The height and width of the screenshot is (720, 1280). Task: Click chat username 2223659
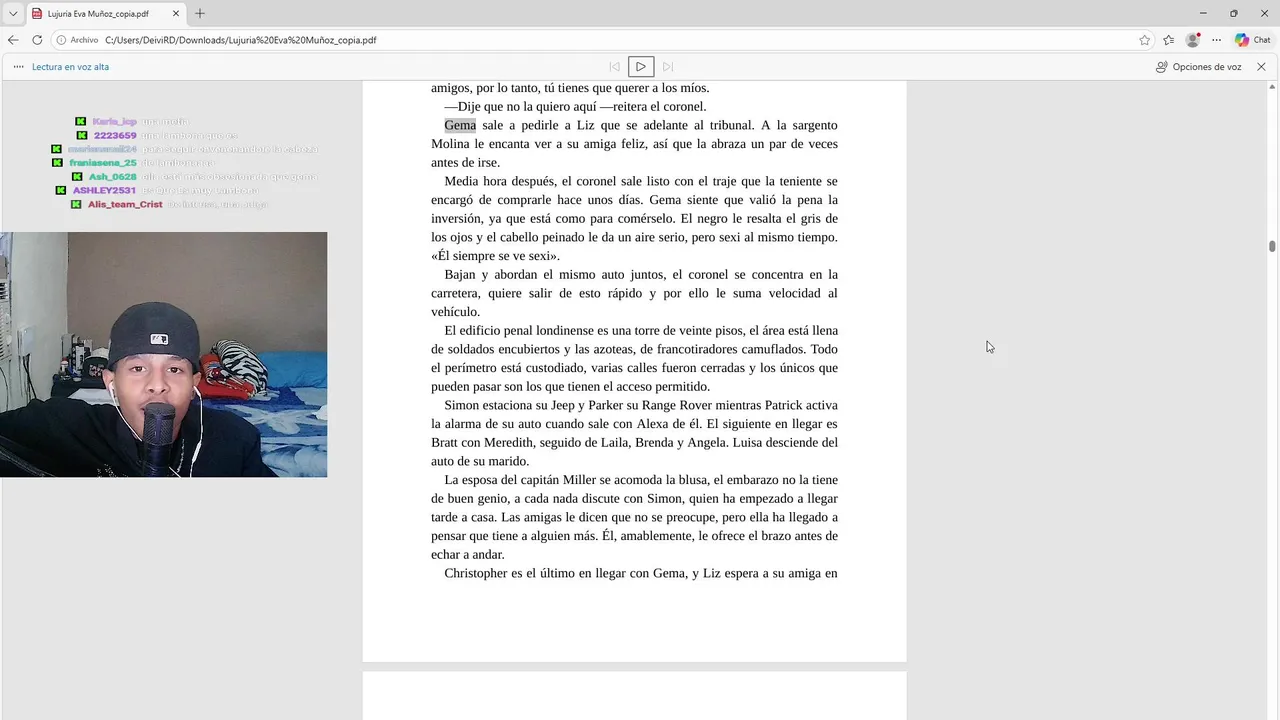pyautogui.click(x=115, y=135)
